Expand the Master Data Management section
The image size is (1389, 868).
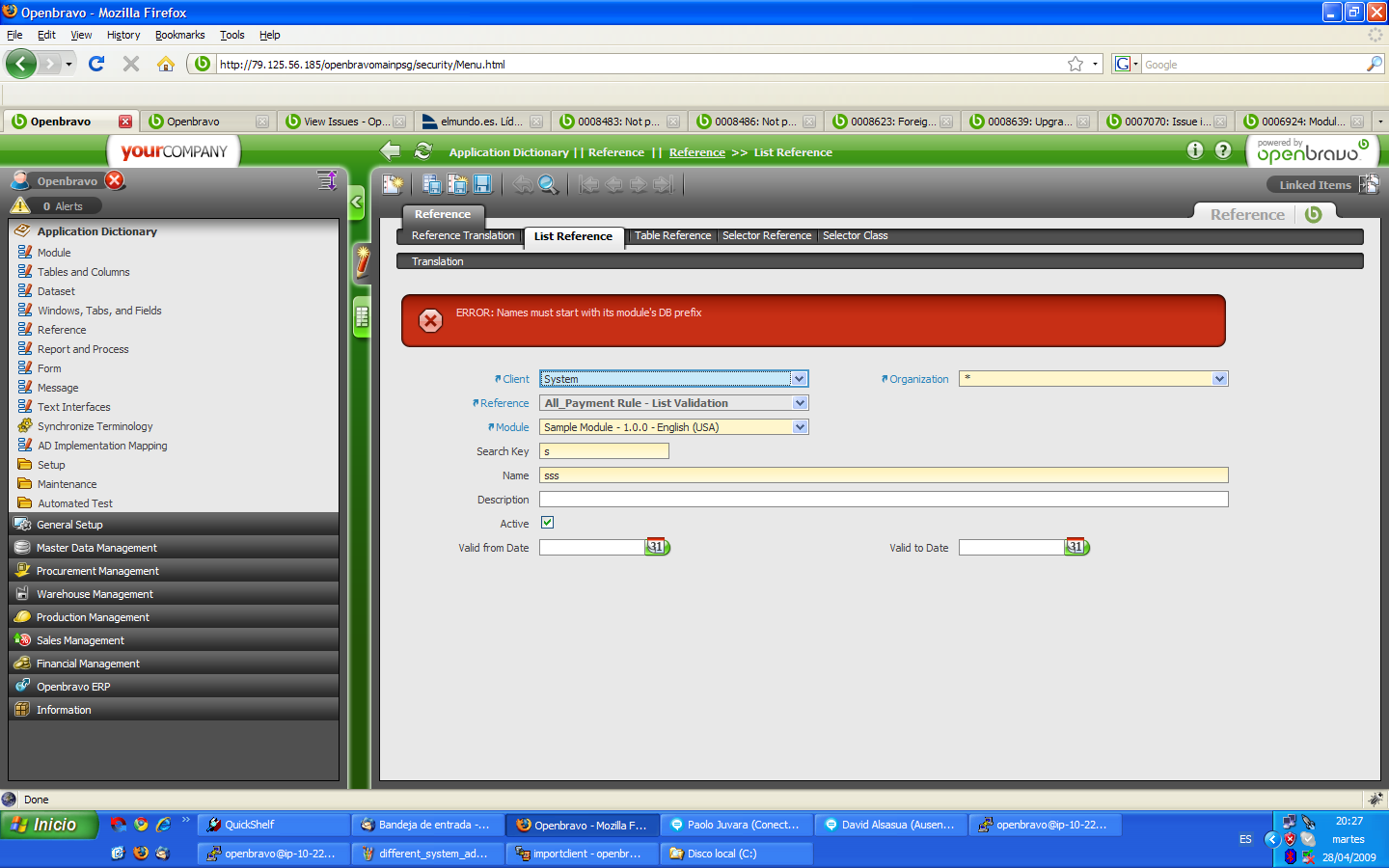(174, 548)
